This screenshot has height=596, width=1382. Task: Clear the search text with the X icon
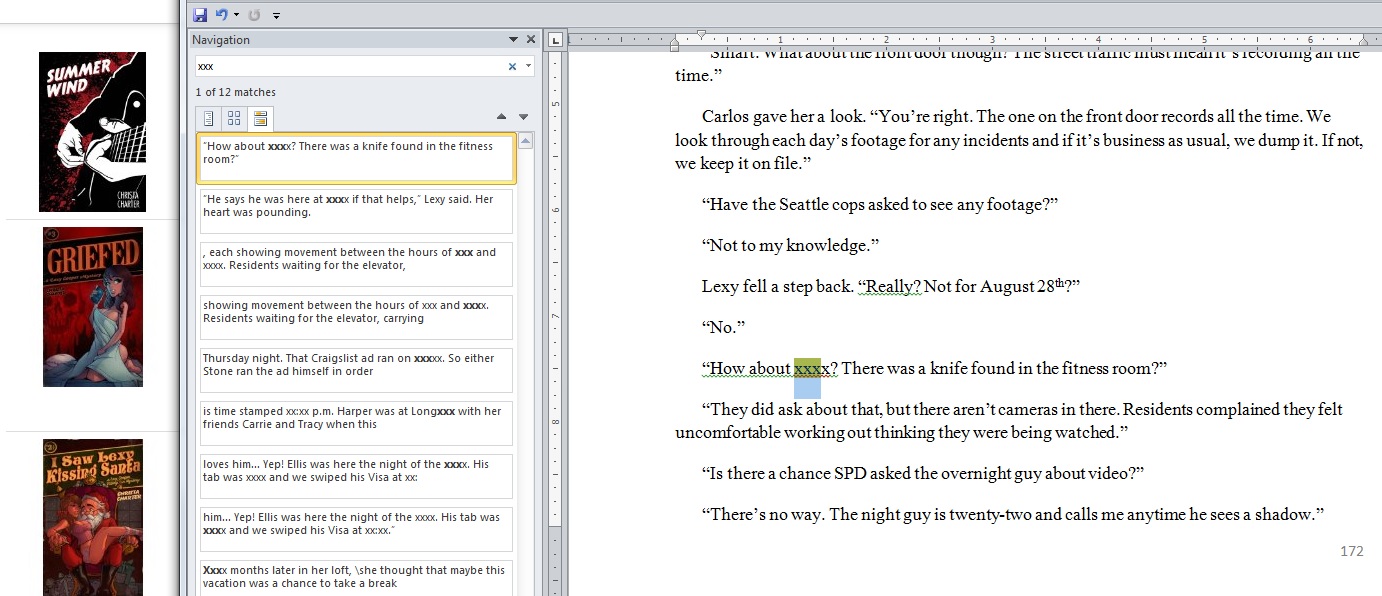512,66
